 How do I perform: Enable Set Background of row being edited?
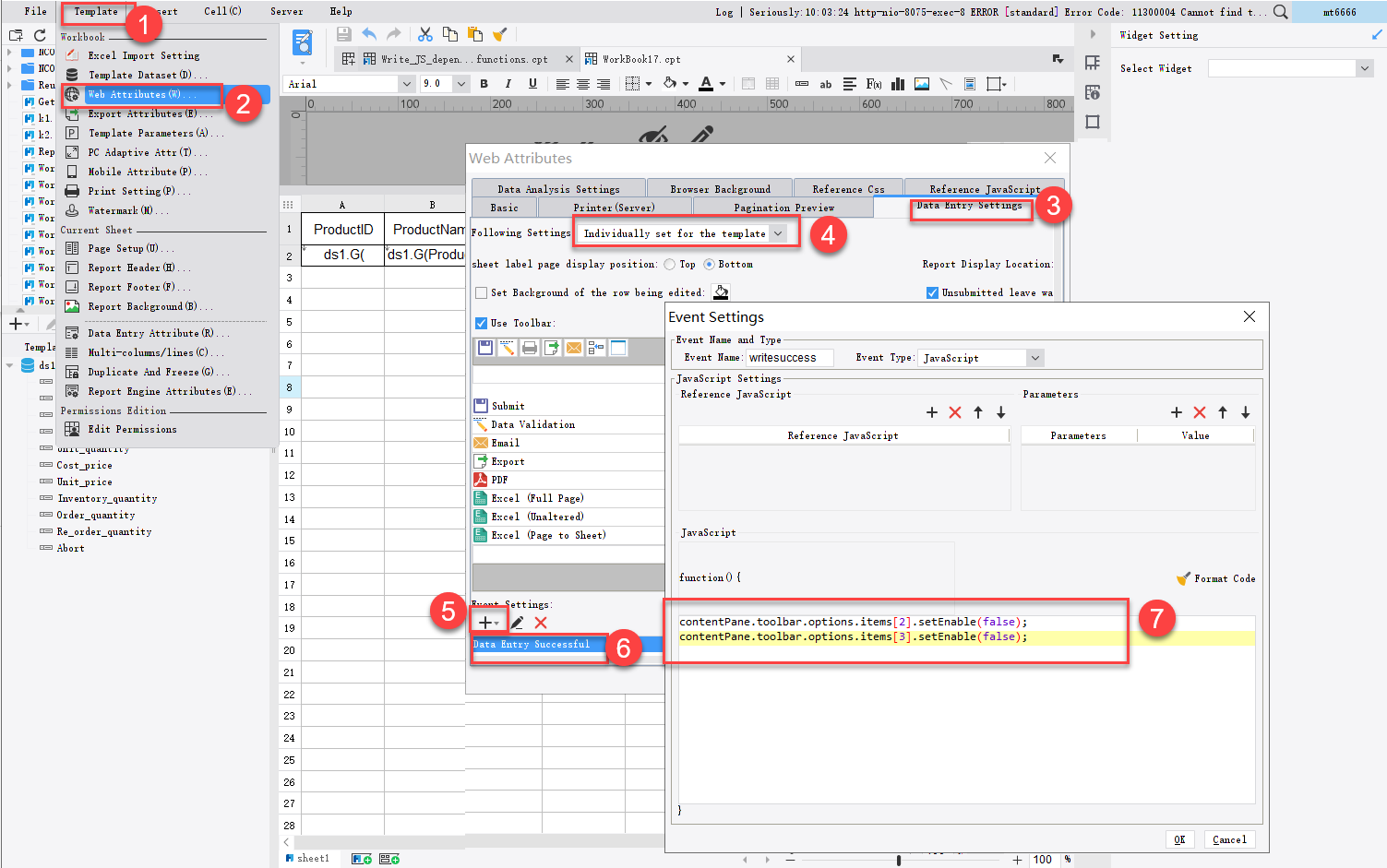point(481,292)
